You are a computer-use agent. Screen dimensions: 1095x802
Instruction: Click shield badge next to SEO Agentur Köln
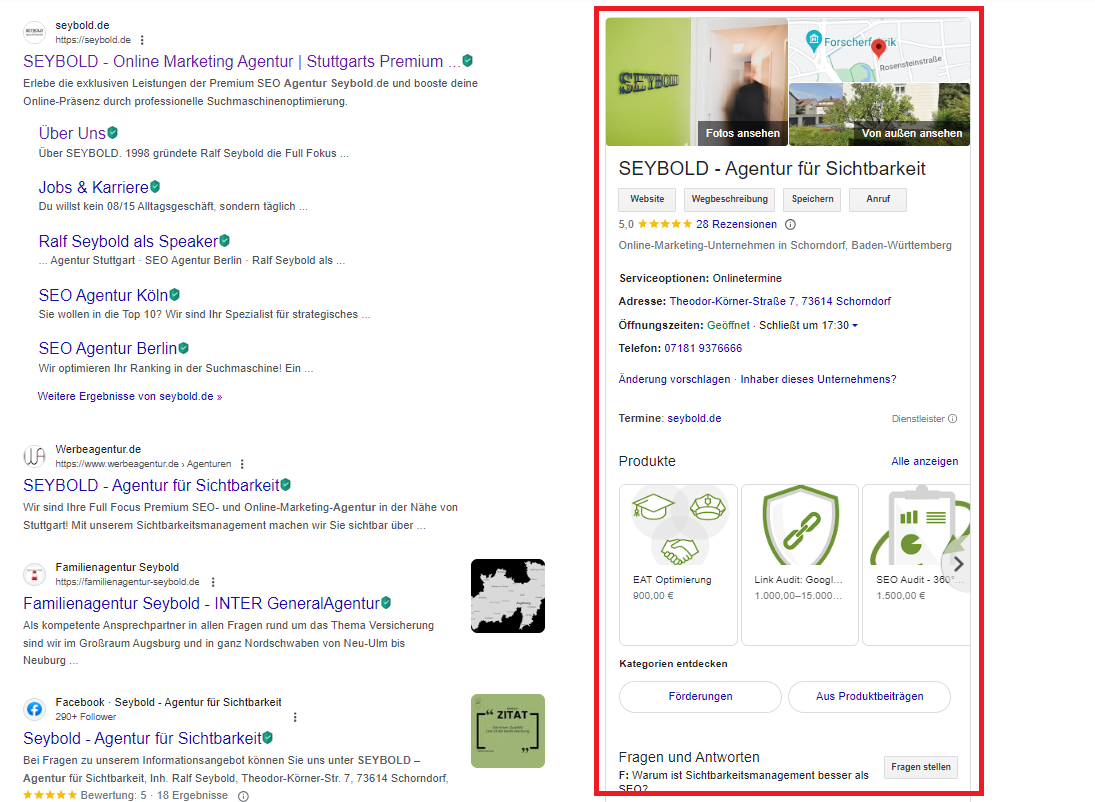tap(175, 294)
